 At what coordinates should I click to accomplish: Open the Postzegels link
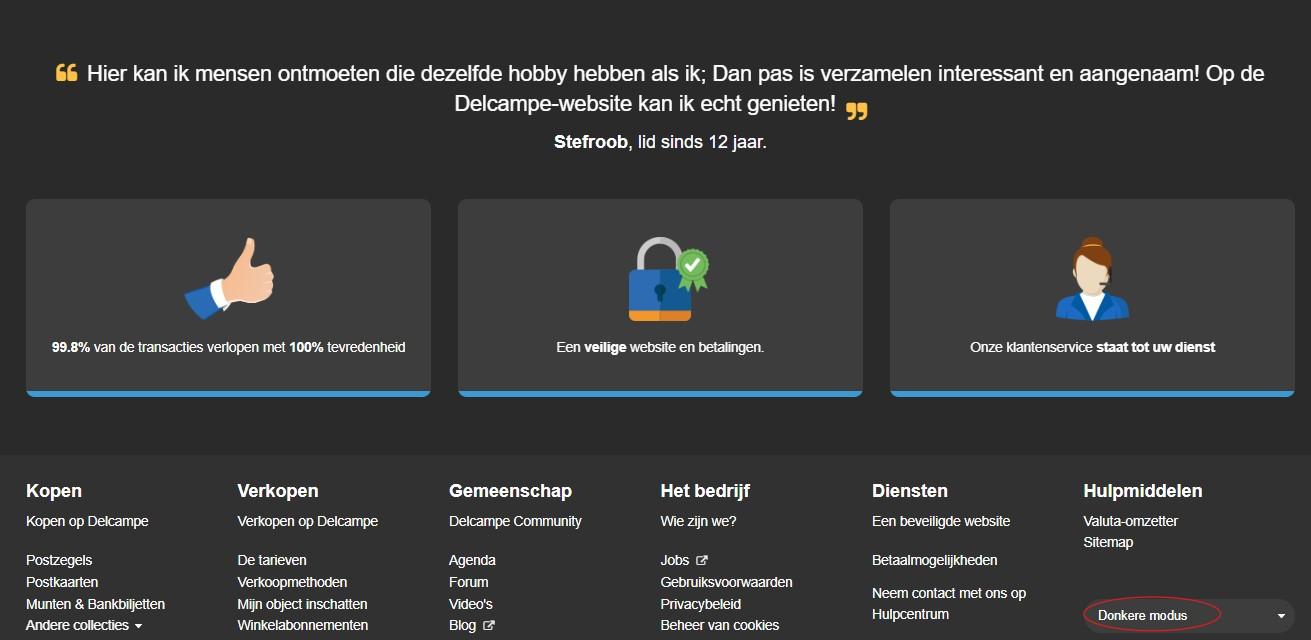pos(59,560)
